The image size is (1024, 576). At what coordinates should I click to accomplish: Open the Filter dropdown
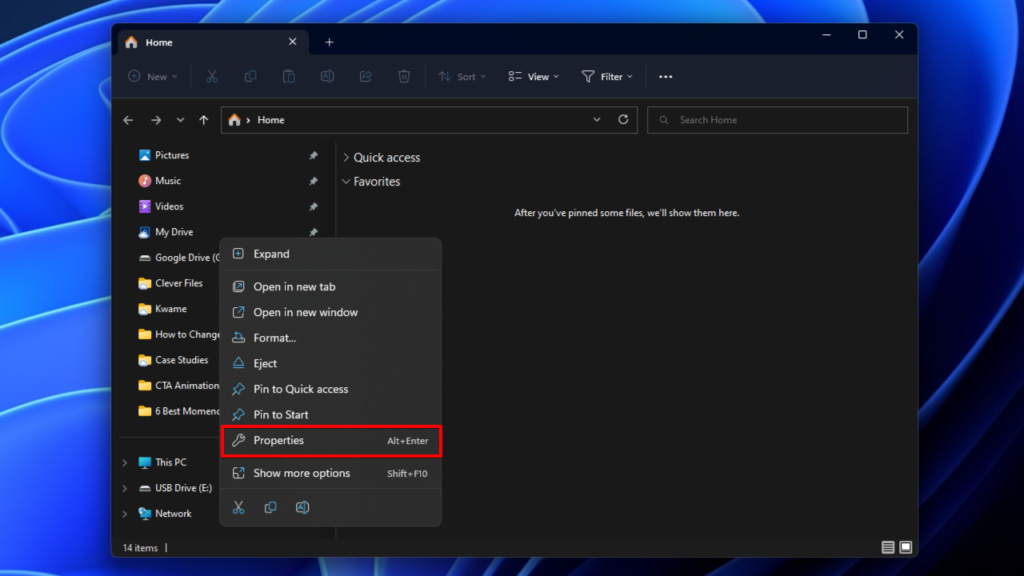click(607, 76)
